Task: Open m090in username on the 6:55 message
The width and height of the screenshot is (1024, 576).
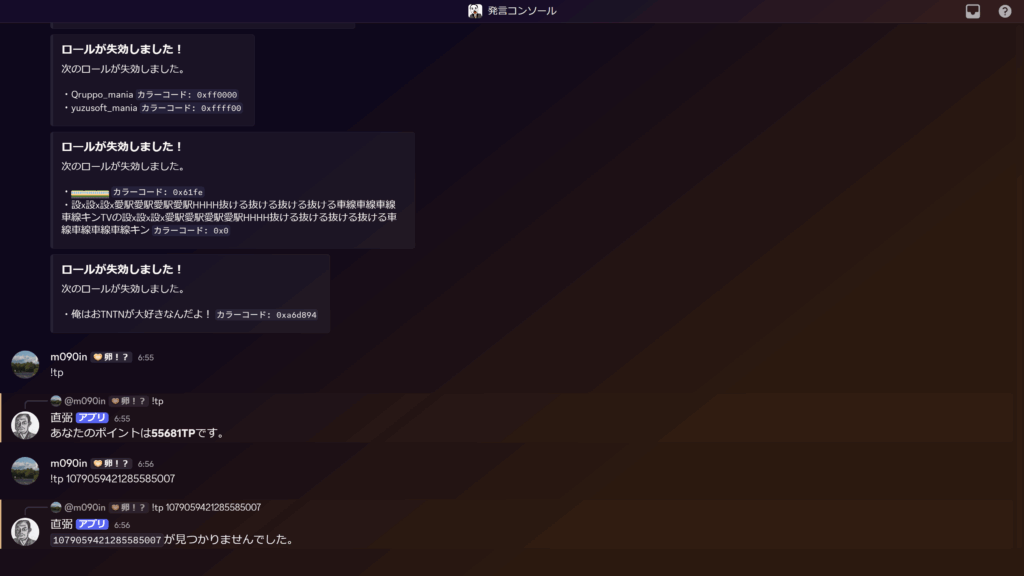Action: [x=68, y=357]
